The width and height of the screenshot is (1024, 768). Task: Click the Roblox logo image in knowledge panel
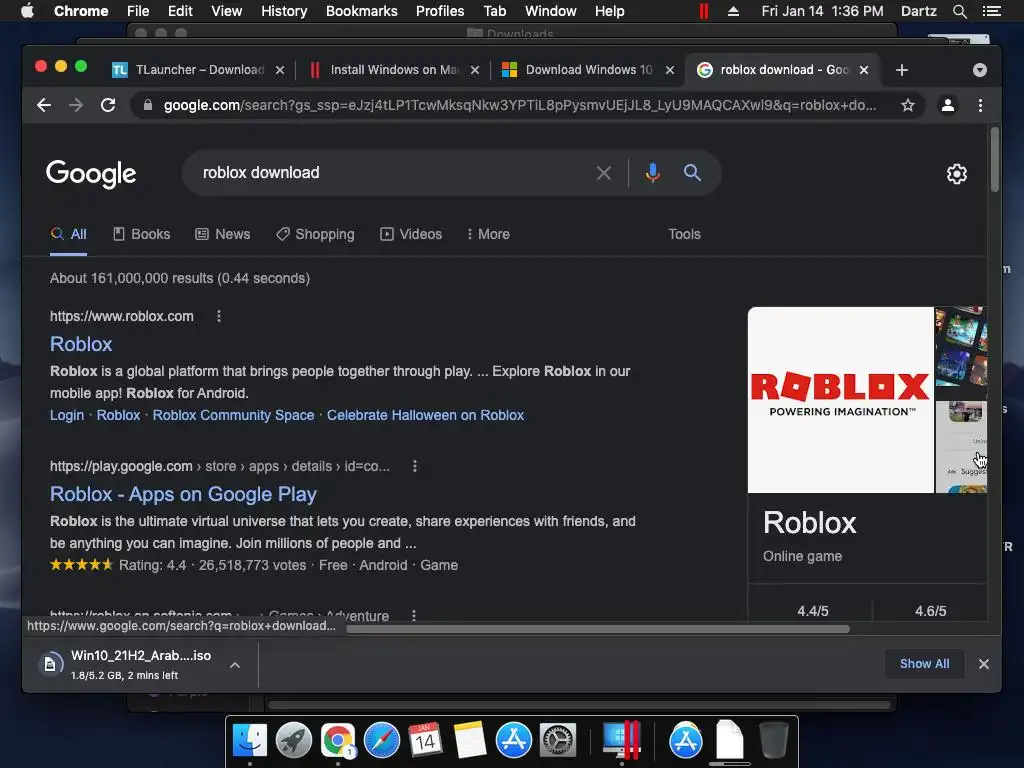click(840, 400)
